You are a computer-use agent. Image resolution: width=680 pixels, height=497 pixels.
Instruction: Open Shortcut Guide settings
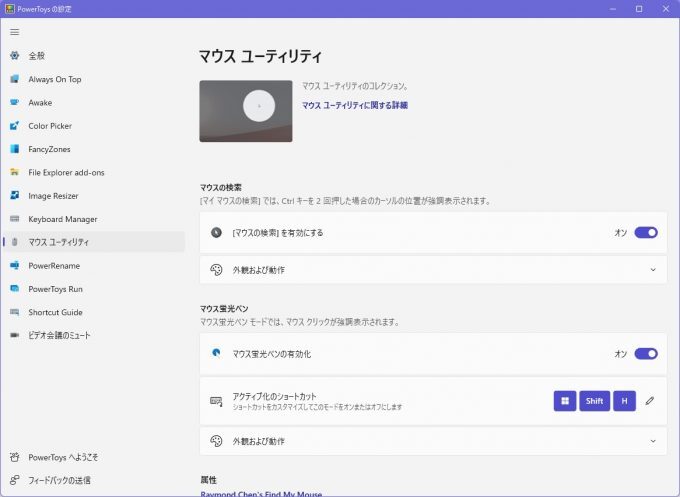(93, 312)
